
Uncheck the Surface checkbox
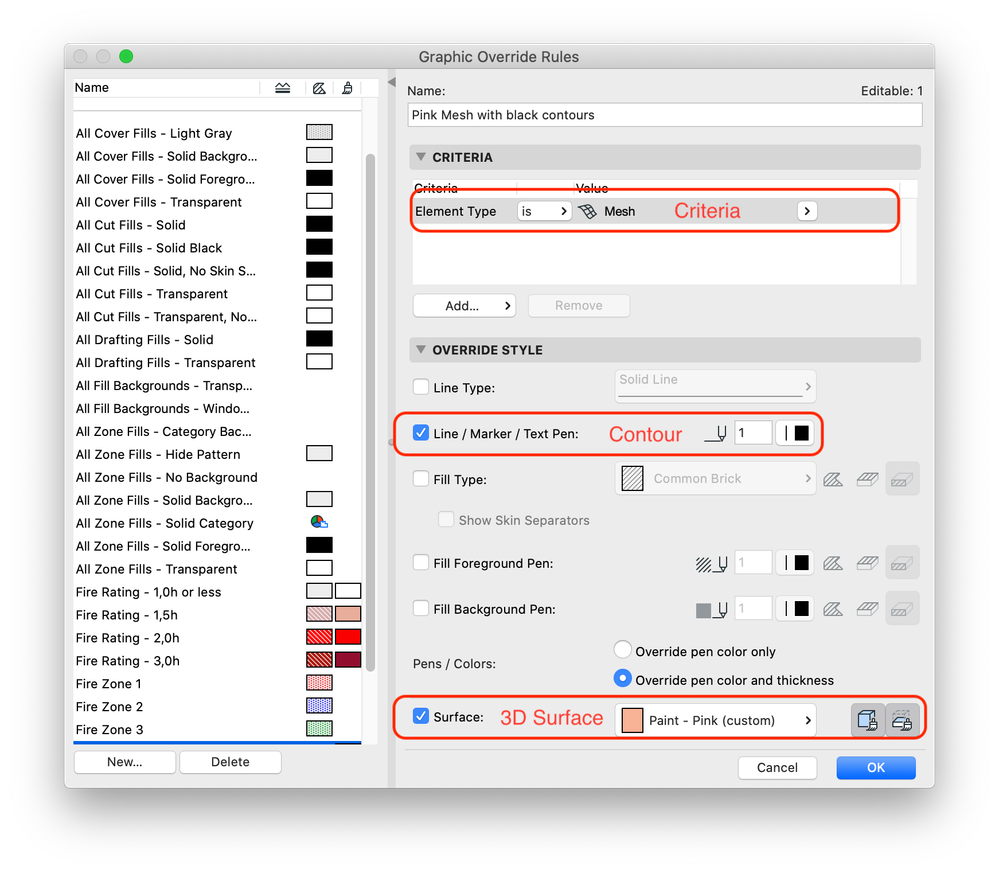click(x=420, y=716)
